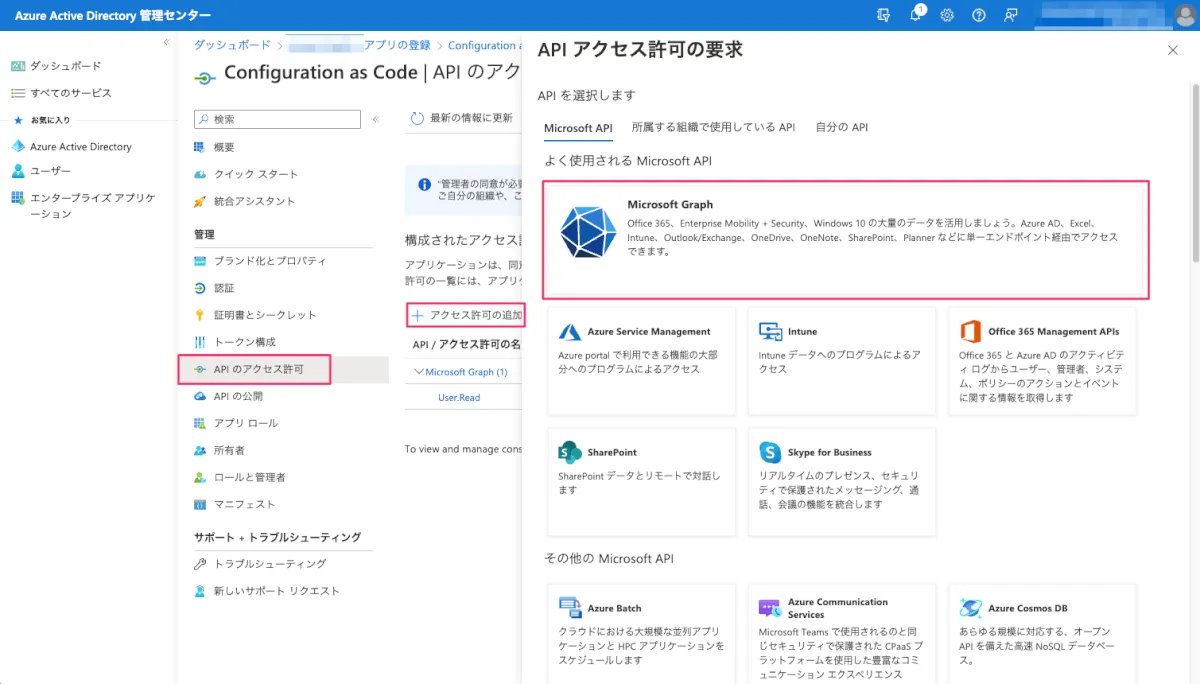Switch to the 所属する組織で使用している API tab

713,128
